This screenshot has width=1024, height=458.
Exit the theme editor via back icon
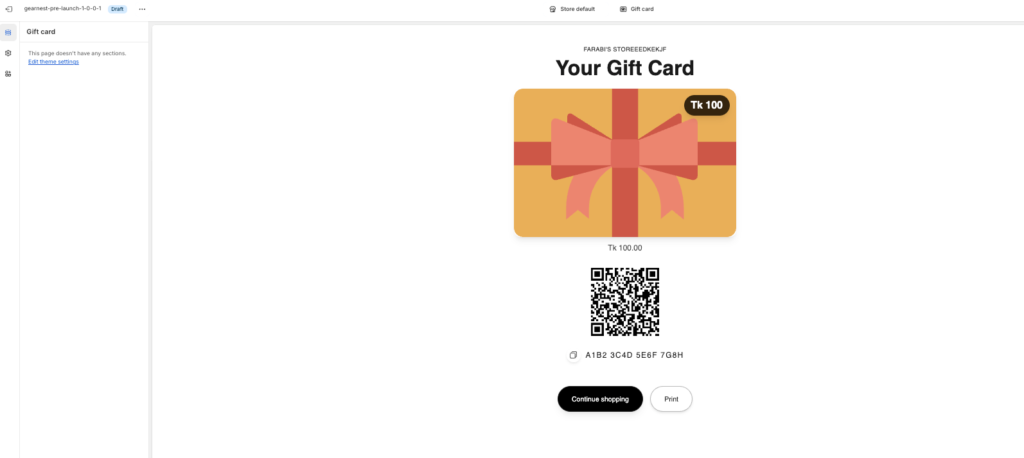(8, 9)
